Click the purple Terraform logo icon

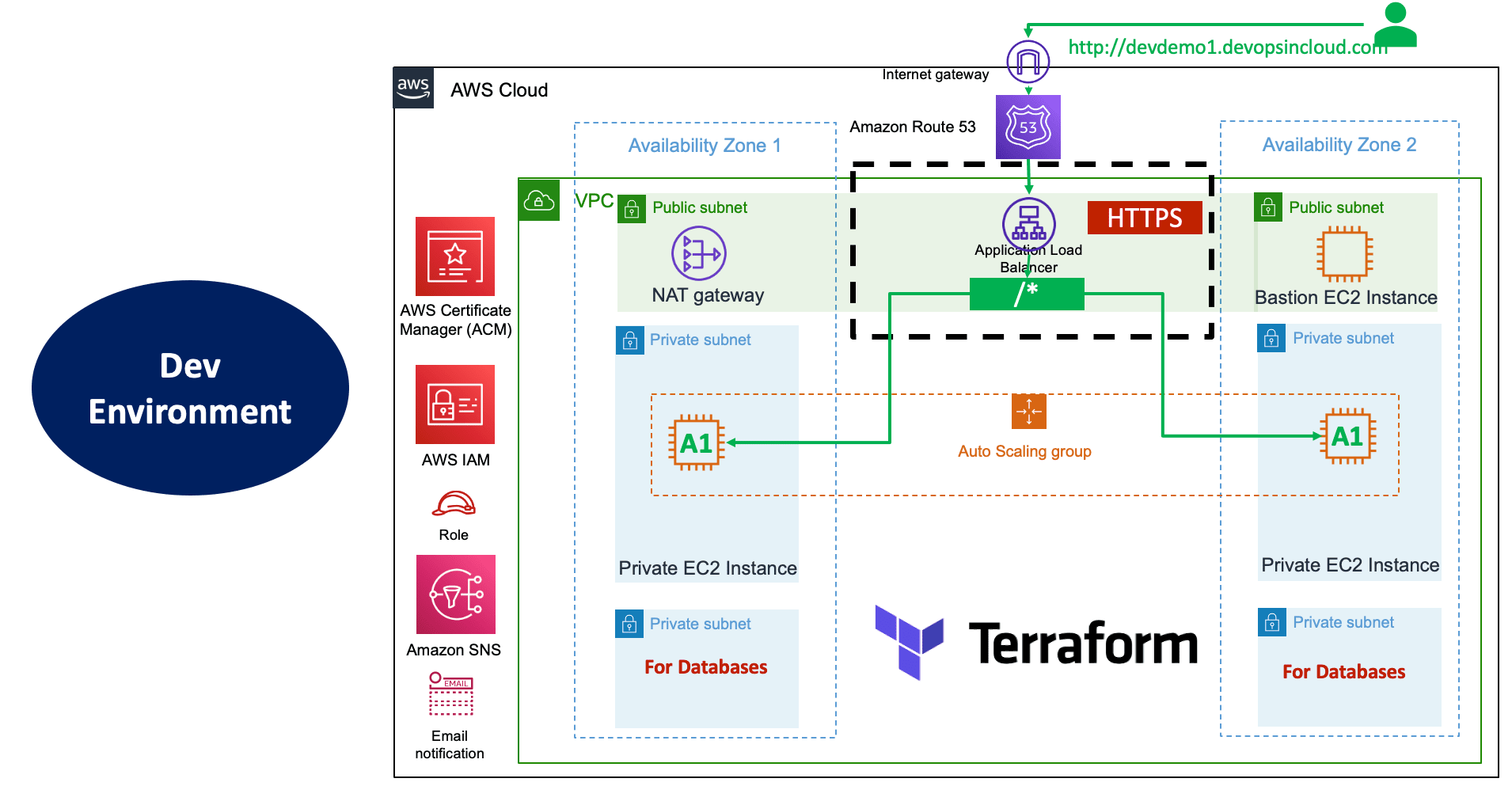909,642
